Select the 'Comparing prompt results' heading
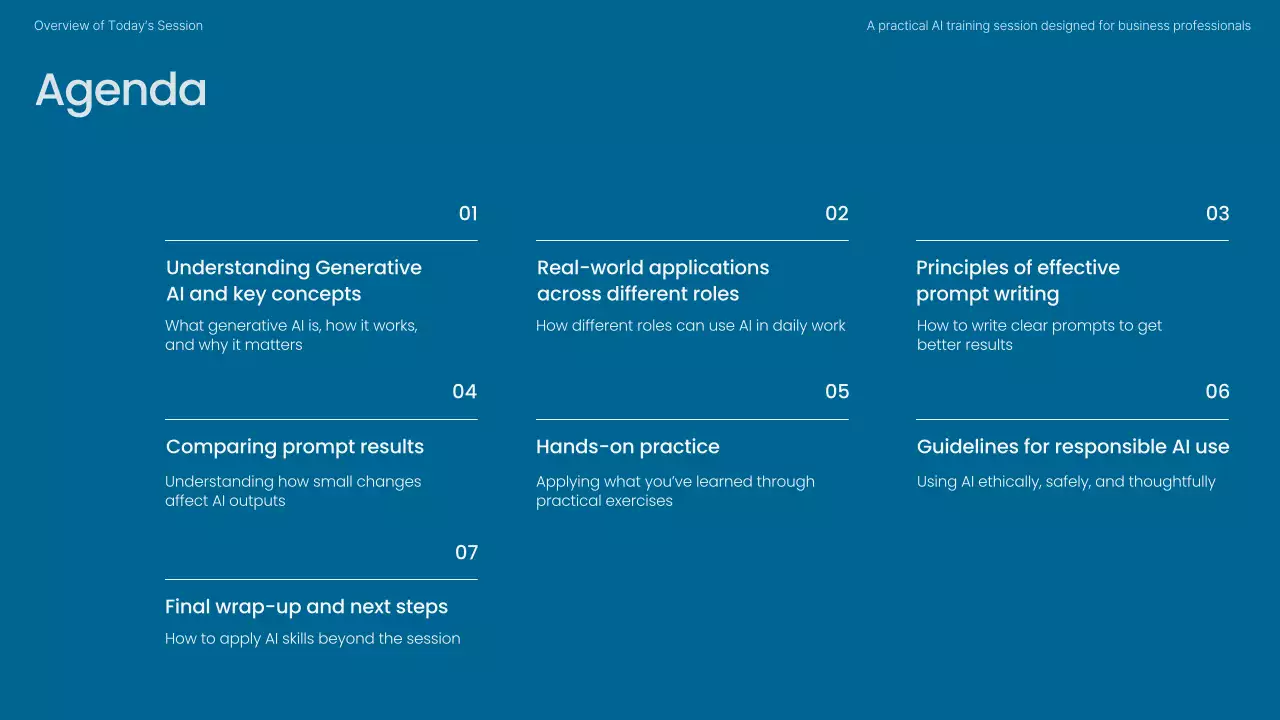 [x=295, y=447]
